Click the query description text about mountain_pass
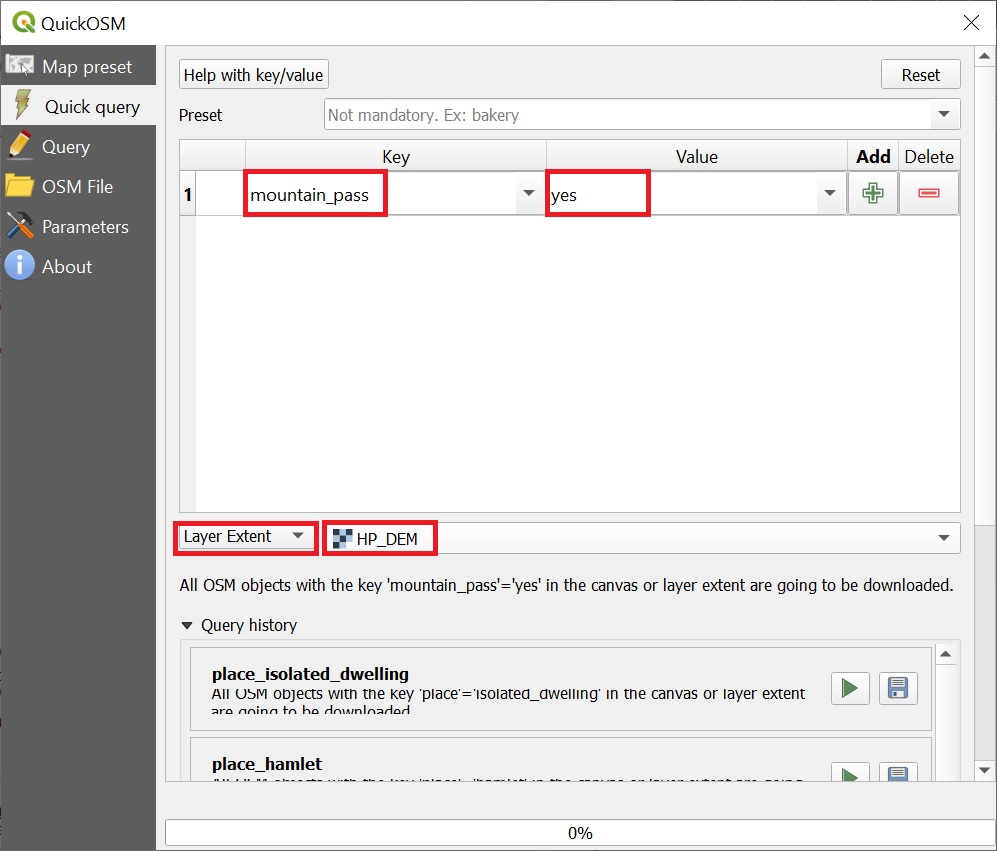The height and width of the screenshot is (851, 997). pyautogui.click(x=567, y=585)
